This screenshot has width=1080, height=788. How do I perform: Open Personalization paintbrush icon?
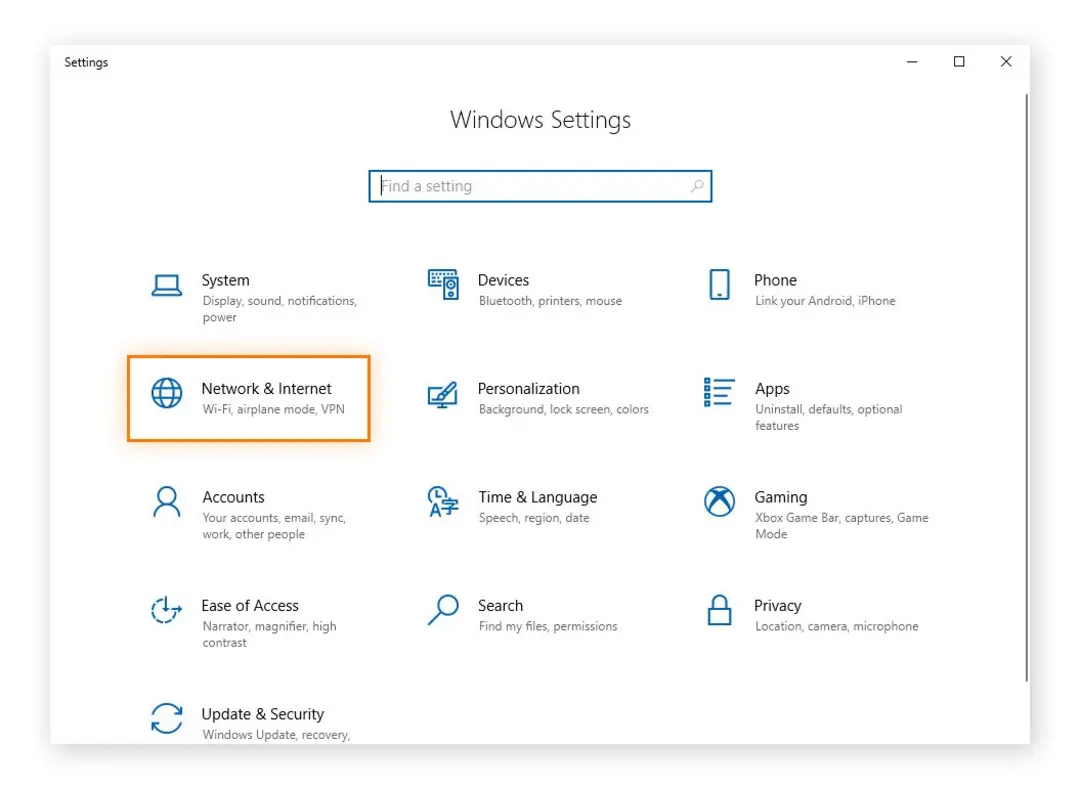tap(443, 394)
